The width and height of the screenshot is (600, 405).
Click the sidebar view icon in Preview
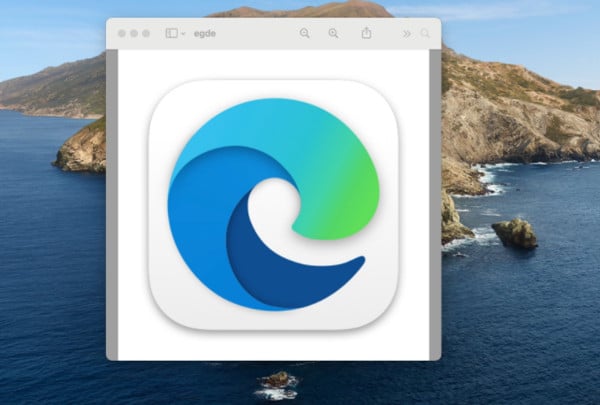pyautogui.click(x=171, y=33)
